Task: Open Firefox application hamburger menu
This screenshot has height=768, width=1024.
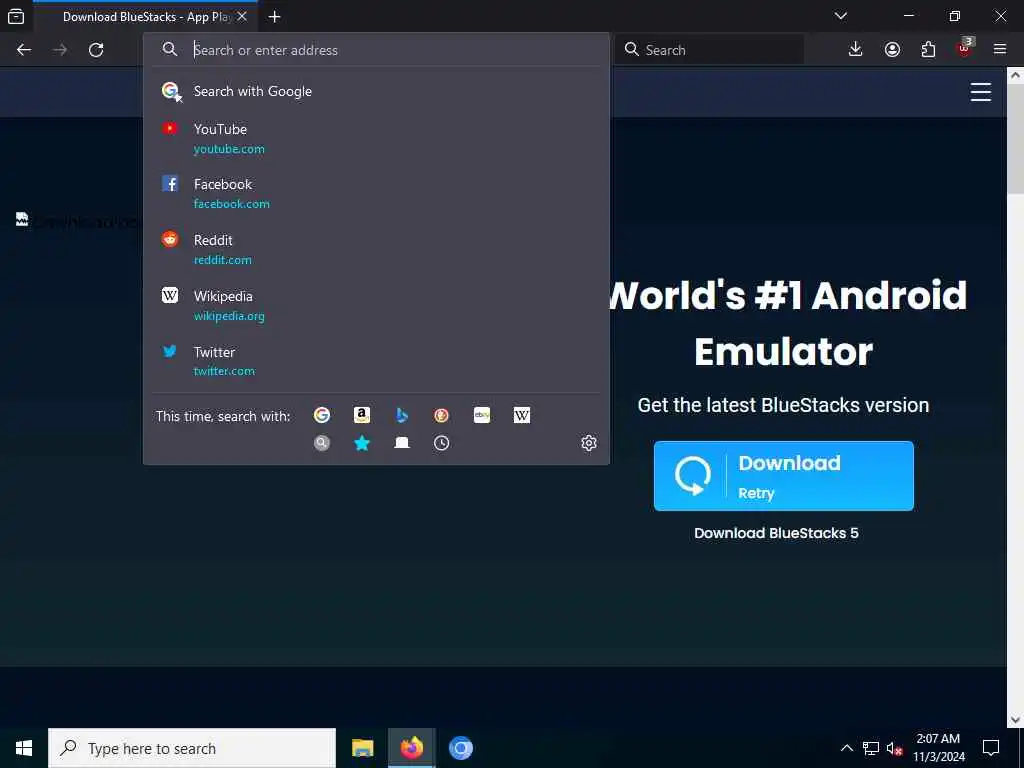Action: pyautogui.click(x=1000, y=50)
